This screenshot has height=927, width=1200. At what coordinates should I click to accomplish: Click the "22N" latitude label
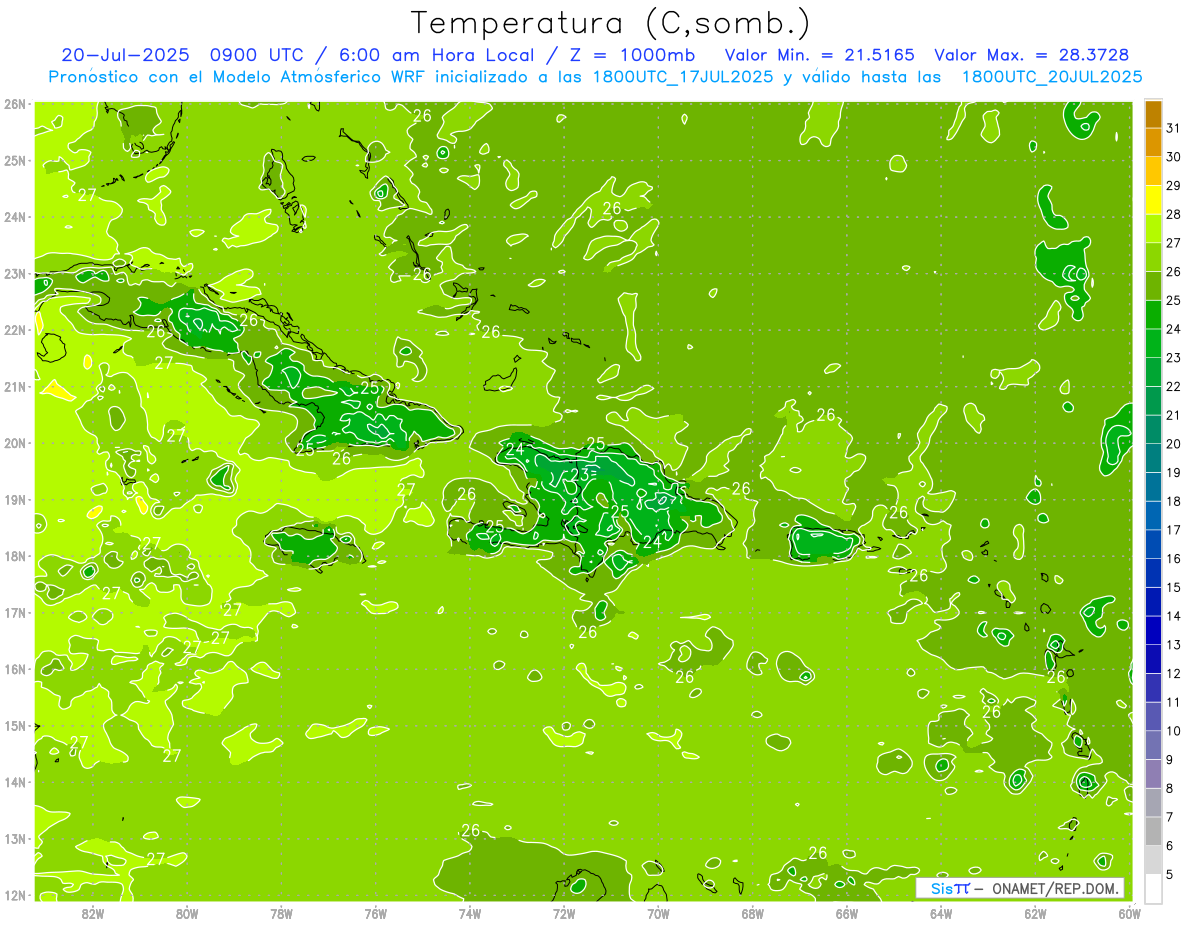(x=15, y=330)
